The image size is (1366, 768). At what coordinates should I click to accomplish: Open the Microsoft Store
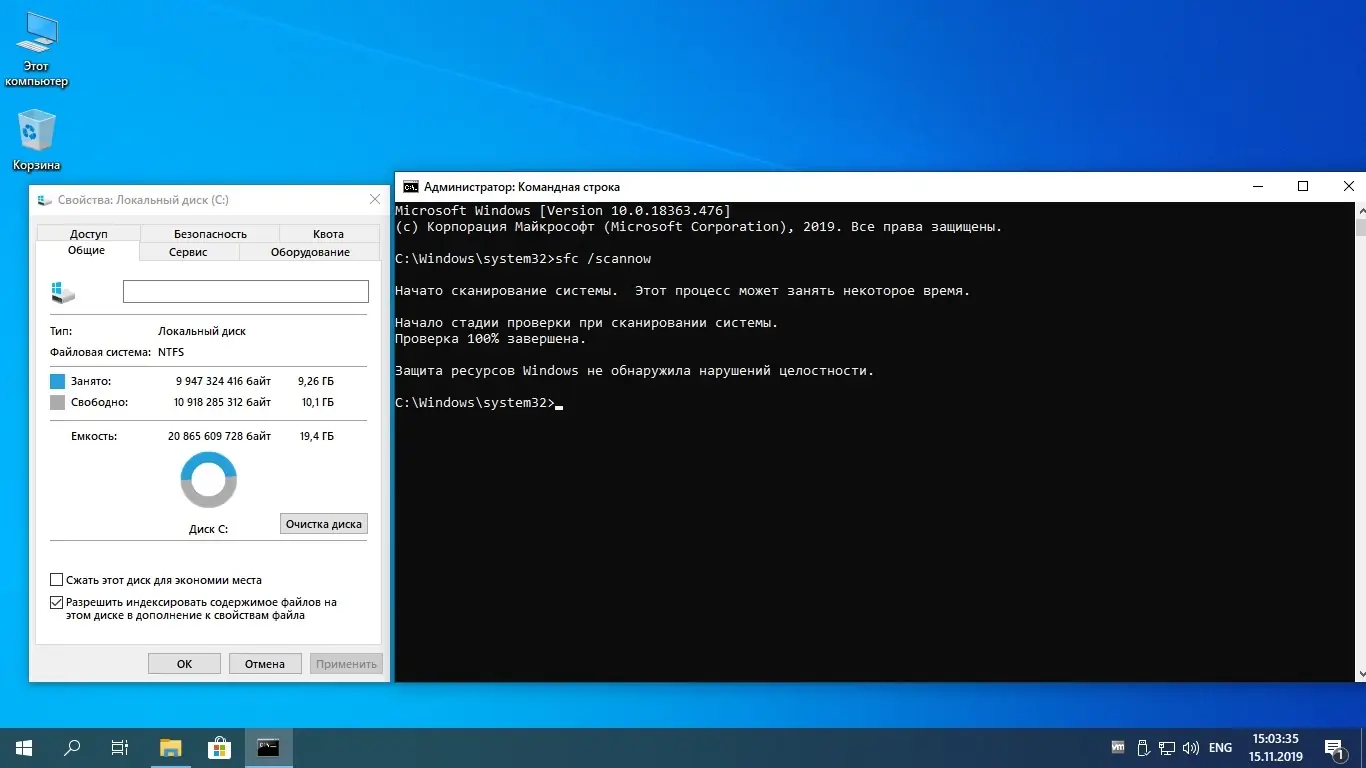[219, 747]
